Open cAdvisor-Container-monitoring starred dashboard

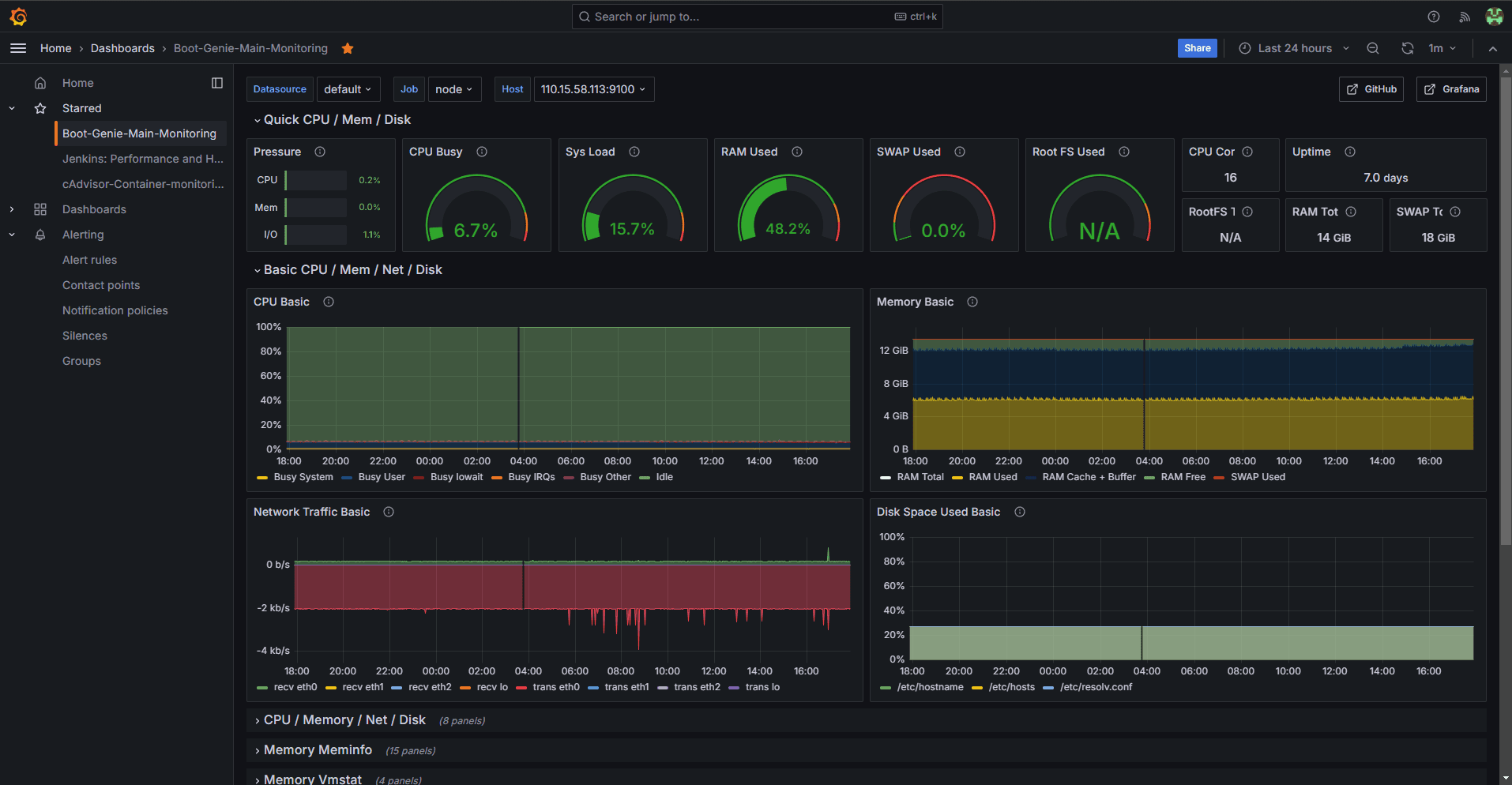(x=143, y=184)
